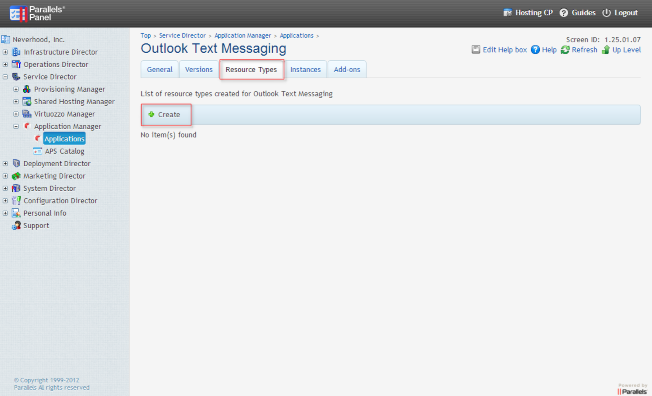Image resolution: width=652 pixels, height=396 pixels.
Task: Click the Outlook Text Messaging heading
Action: tap(213, 49)
